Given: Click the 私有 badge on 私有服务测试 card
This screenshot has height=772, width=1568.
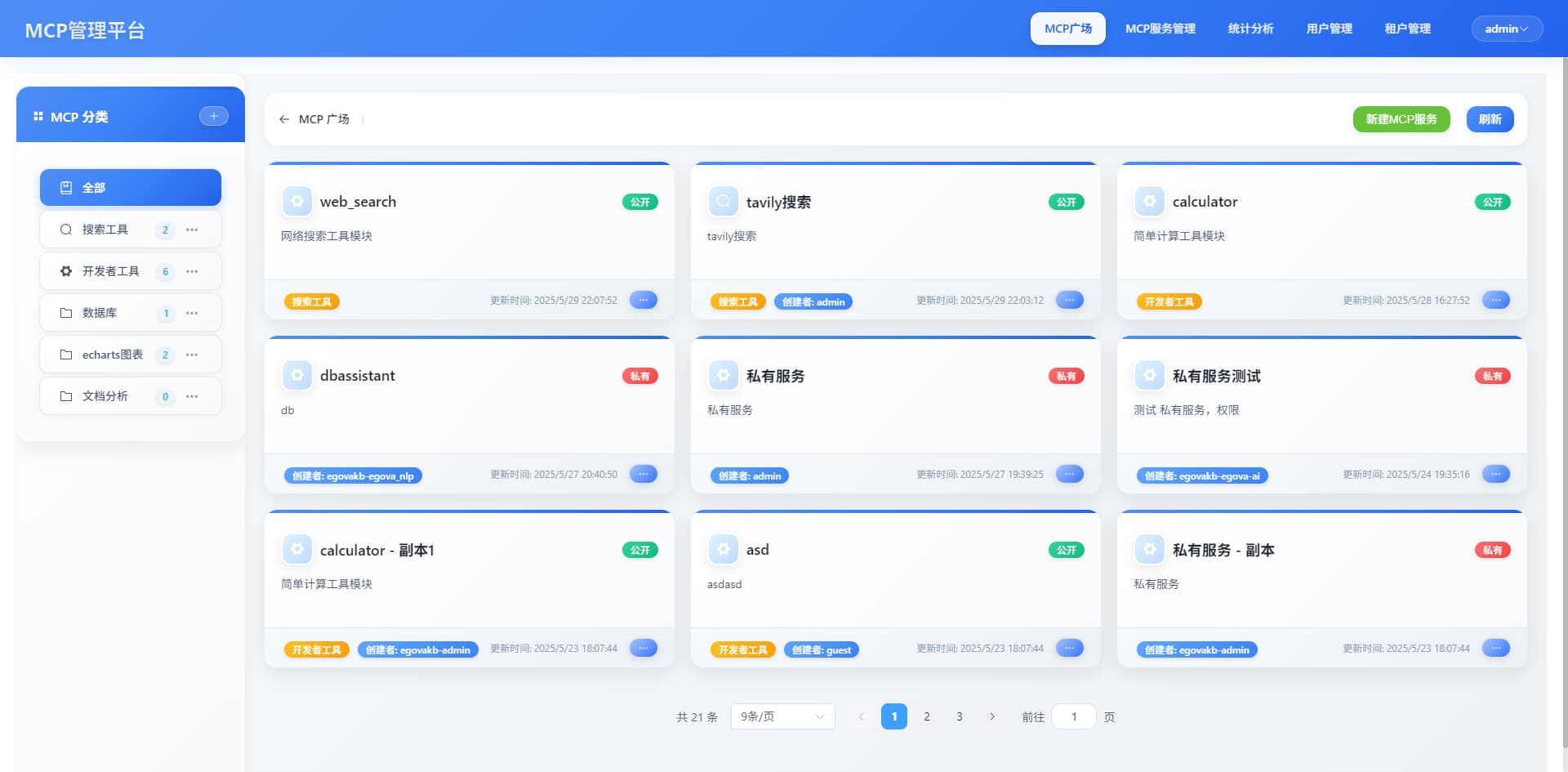Looking at the screenshot, I should click(1493, 376).
